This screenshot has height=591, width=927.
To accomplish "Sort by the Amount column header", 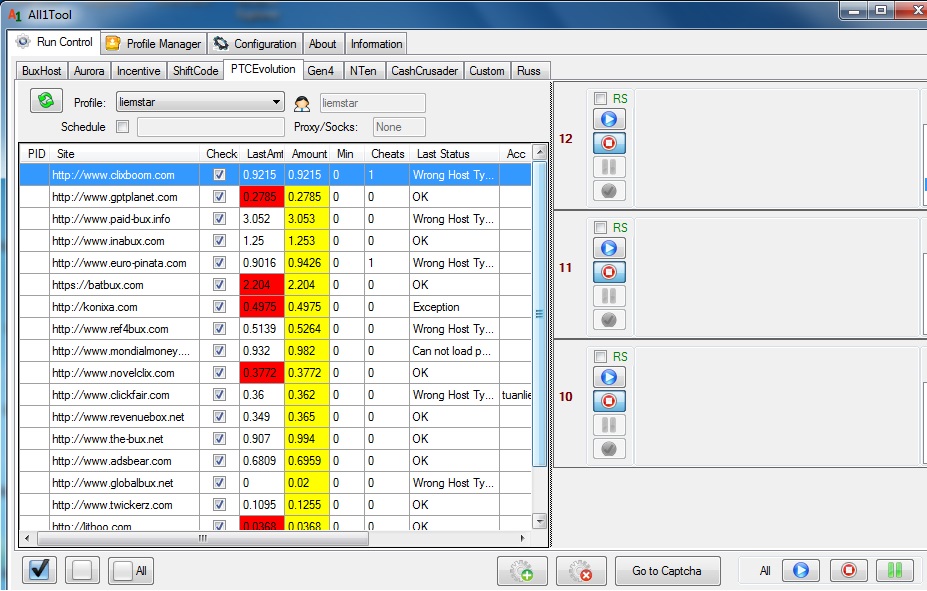I will click(309, 154).
